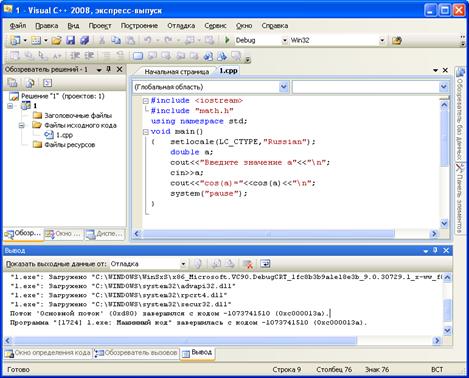The height and width of the screenshot is (378, 469).
Task: Click the Open File folder icon
Action: point(56,40)
